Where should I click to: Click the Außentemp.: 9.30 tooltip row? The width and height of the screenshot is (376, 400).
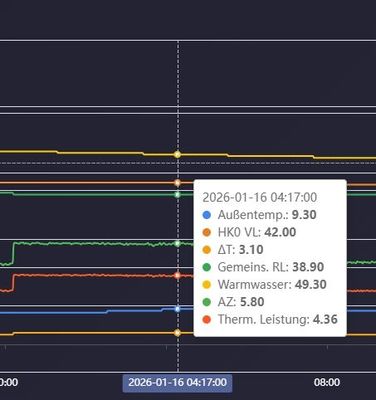pyautogui.click(x=259, y=215)
